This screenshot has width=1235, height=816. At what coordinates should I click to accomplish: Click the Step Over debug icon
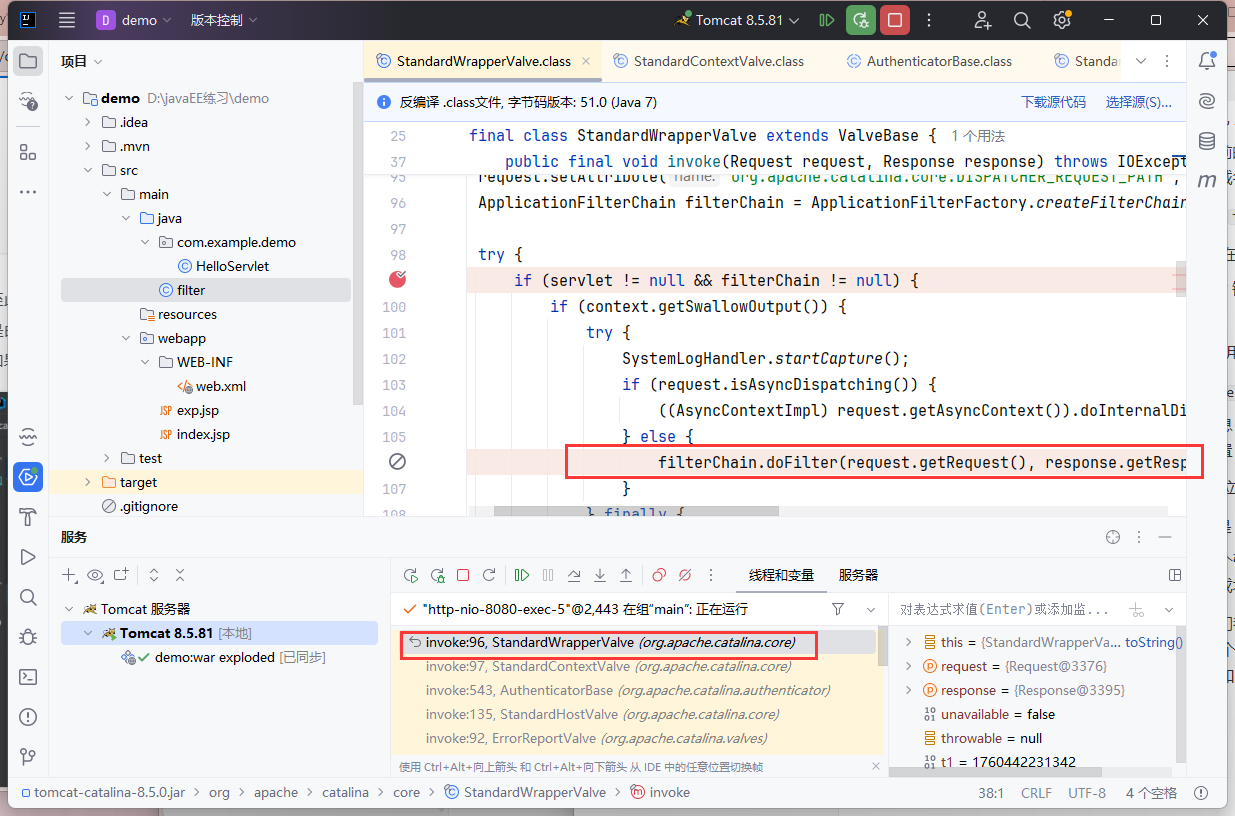tap(574, 575)
